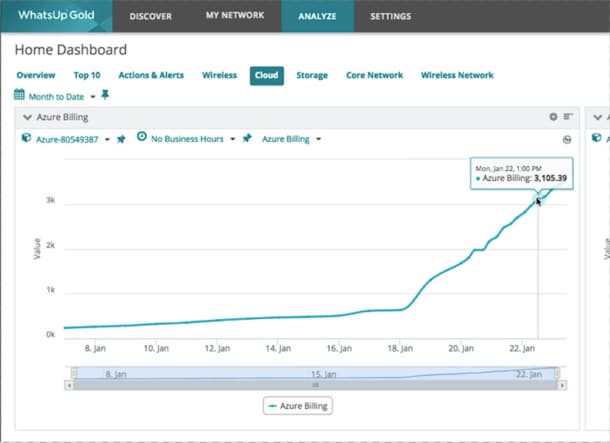This screenshot has height=443, width=610.
Task: Toggle the pin beside No Business Hours
Action: click(x=247, y=138)
